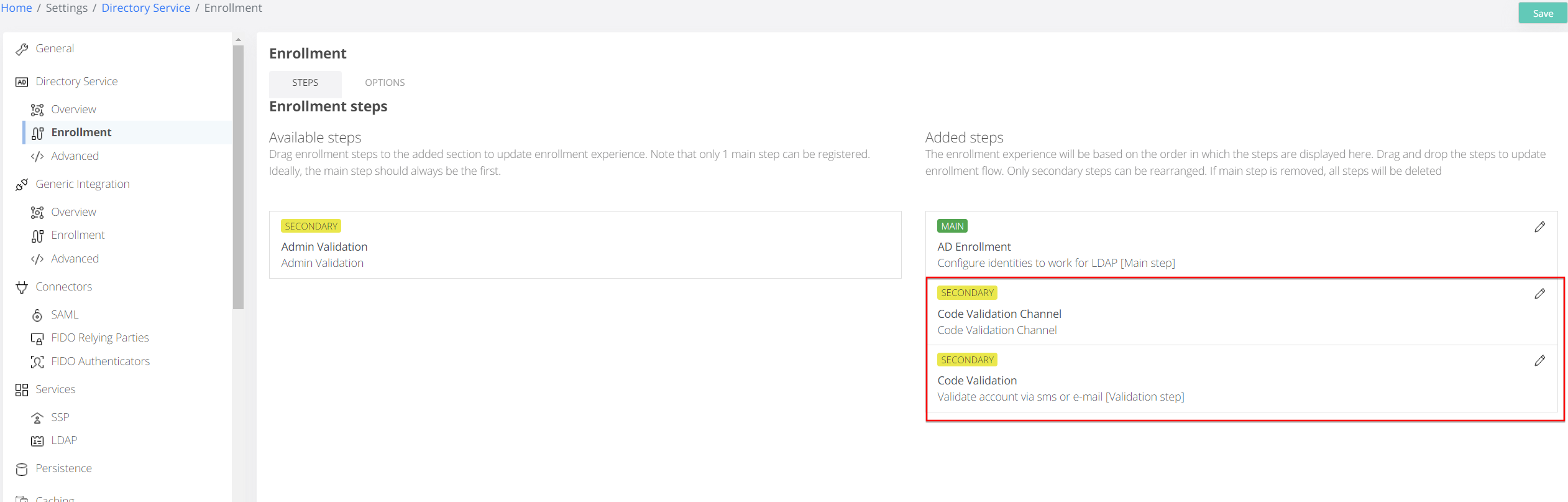Open the SSP service page

pos(60,417)
